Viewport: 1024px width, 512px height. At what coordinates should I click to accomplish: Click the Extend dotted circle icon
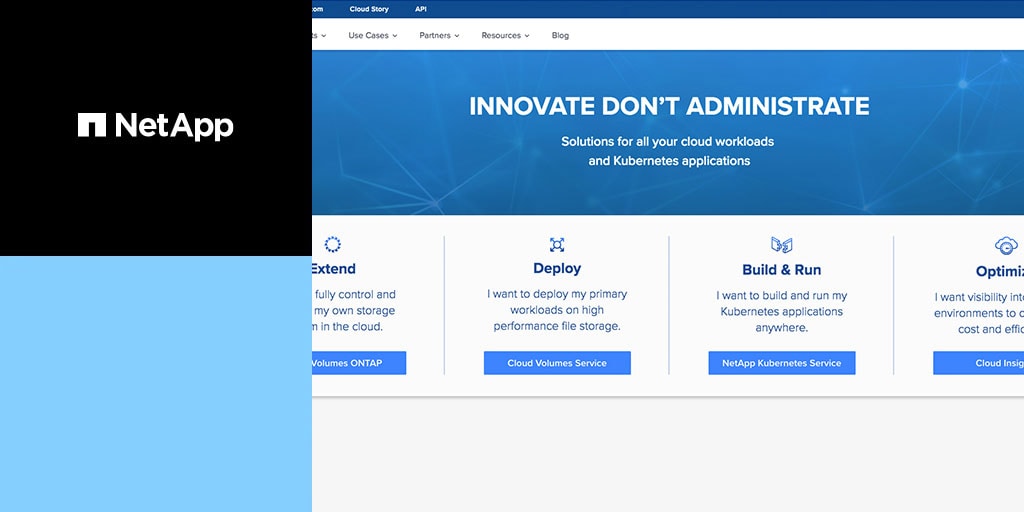(332, 245)
